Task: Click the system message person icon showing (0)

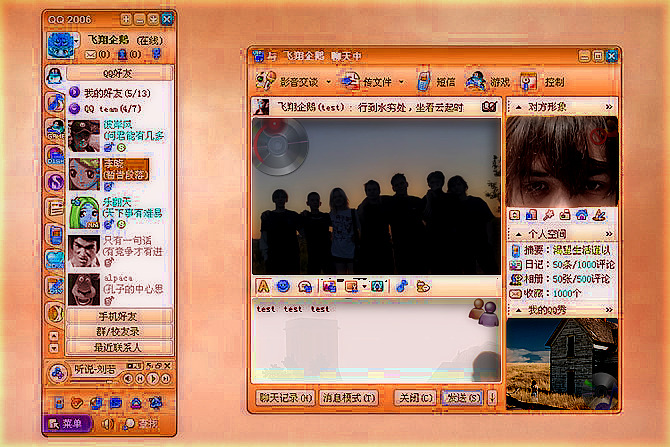Action: pyautogui.click(x=122, y=55)
